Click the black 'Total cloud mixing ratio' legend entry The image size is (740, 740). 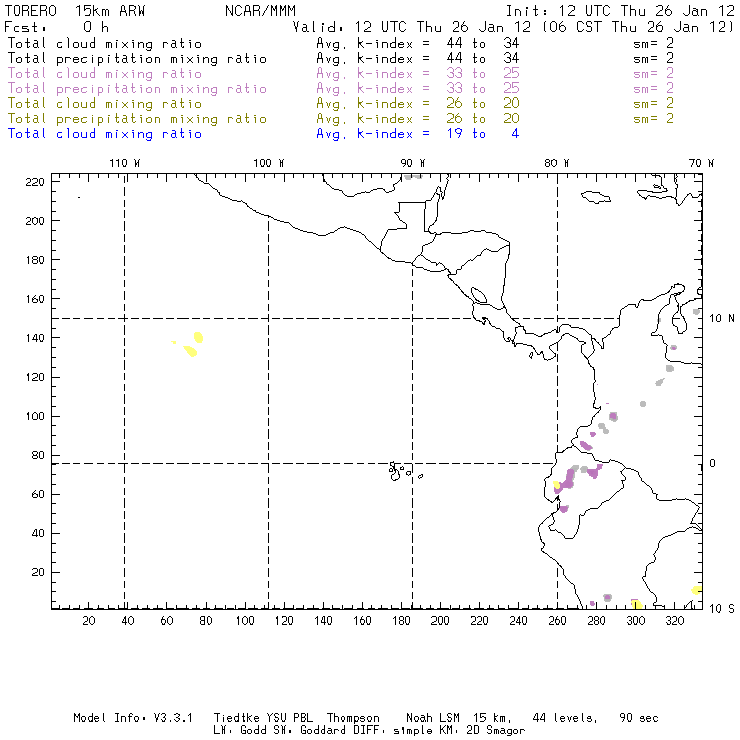(105, 43)
